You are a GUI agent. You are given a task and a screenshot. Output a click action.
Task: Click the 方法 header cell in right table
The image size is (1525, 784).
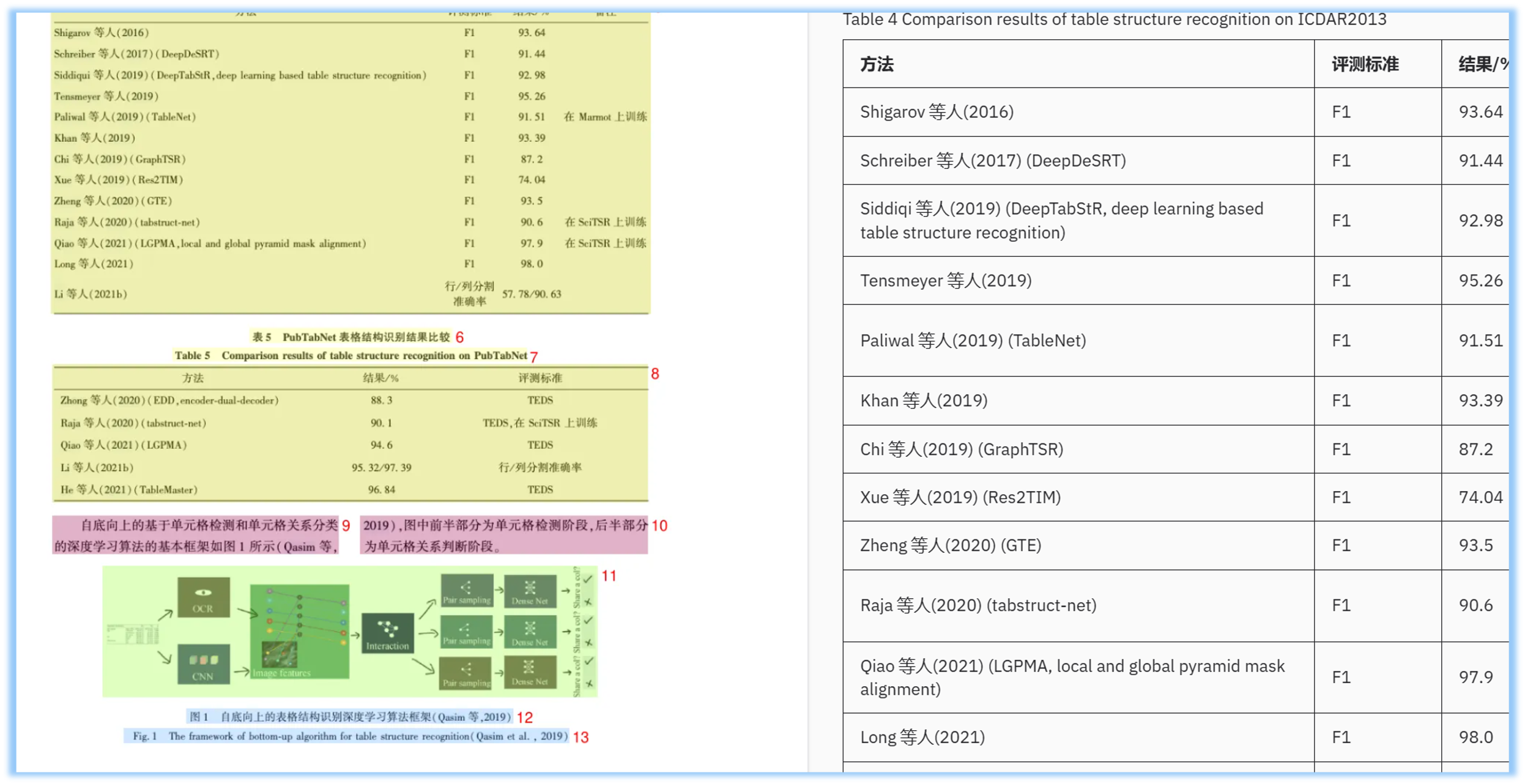pyautogui.click(x=877, y=64)
